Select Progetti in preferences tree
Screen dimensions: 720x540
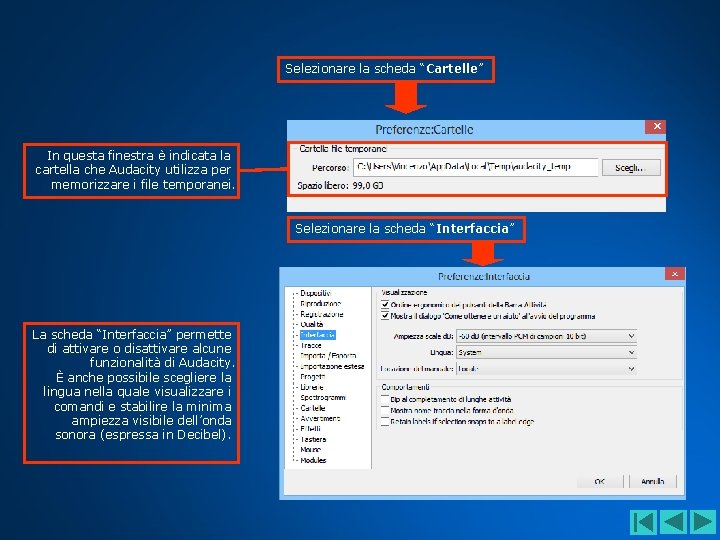tap(313, 377)
